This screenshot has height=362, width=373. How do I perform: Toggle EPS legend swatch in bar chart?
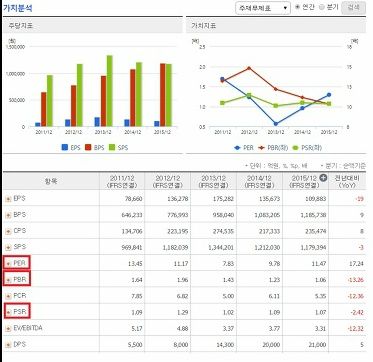click(65, 147)
